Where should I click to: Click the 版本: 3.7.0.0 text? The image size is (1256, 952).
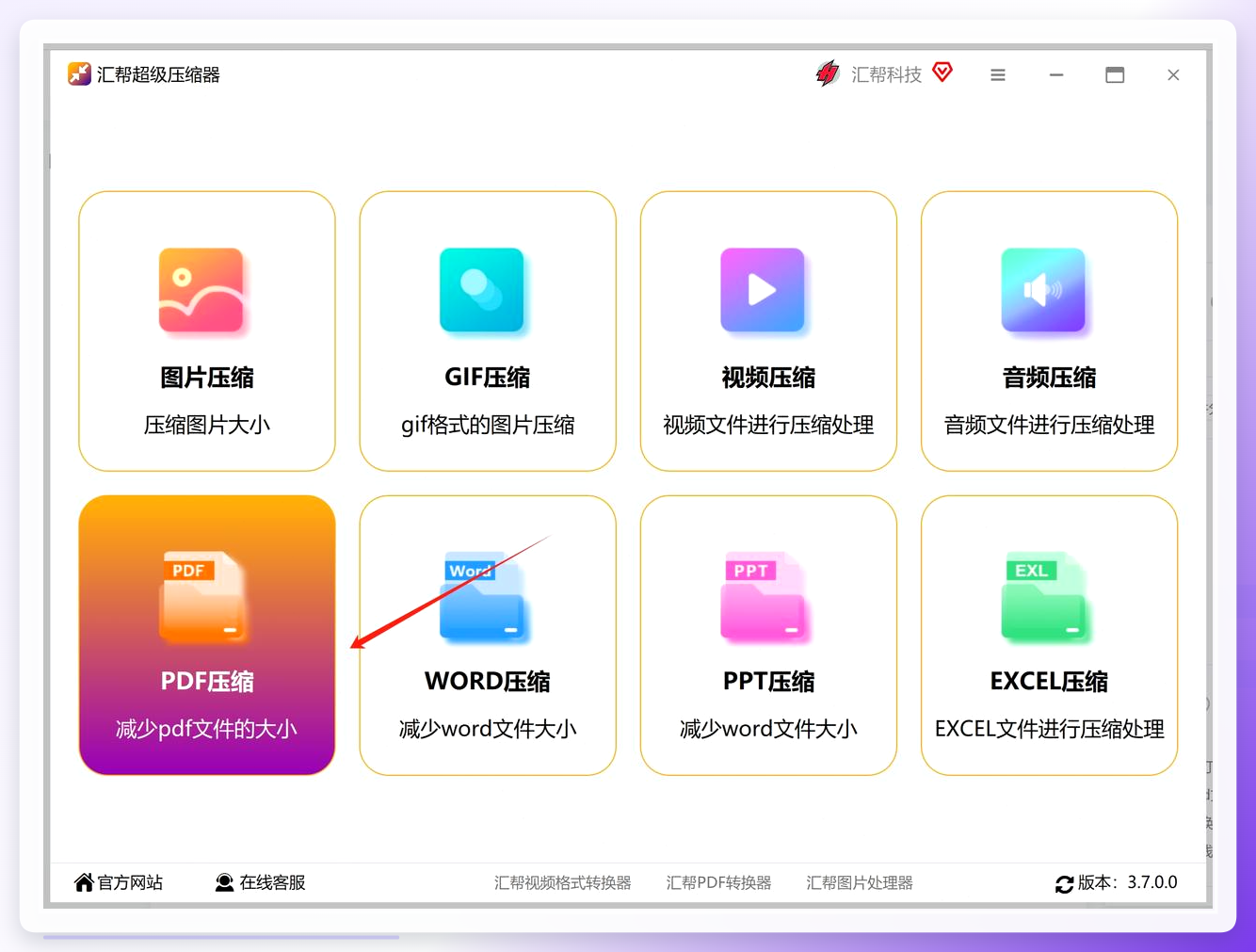tap(1128, 882)
